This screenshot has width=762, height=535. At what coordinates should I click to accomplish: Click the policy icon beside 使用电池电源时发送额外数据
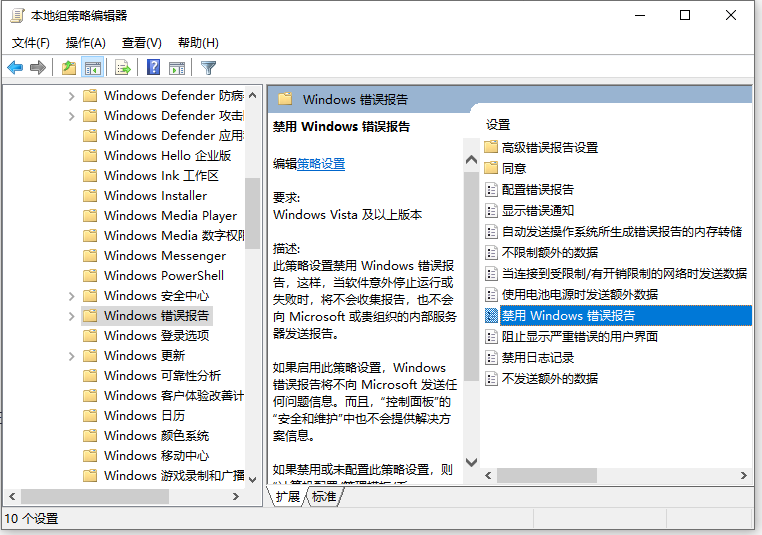[x=491, y=294]
